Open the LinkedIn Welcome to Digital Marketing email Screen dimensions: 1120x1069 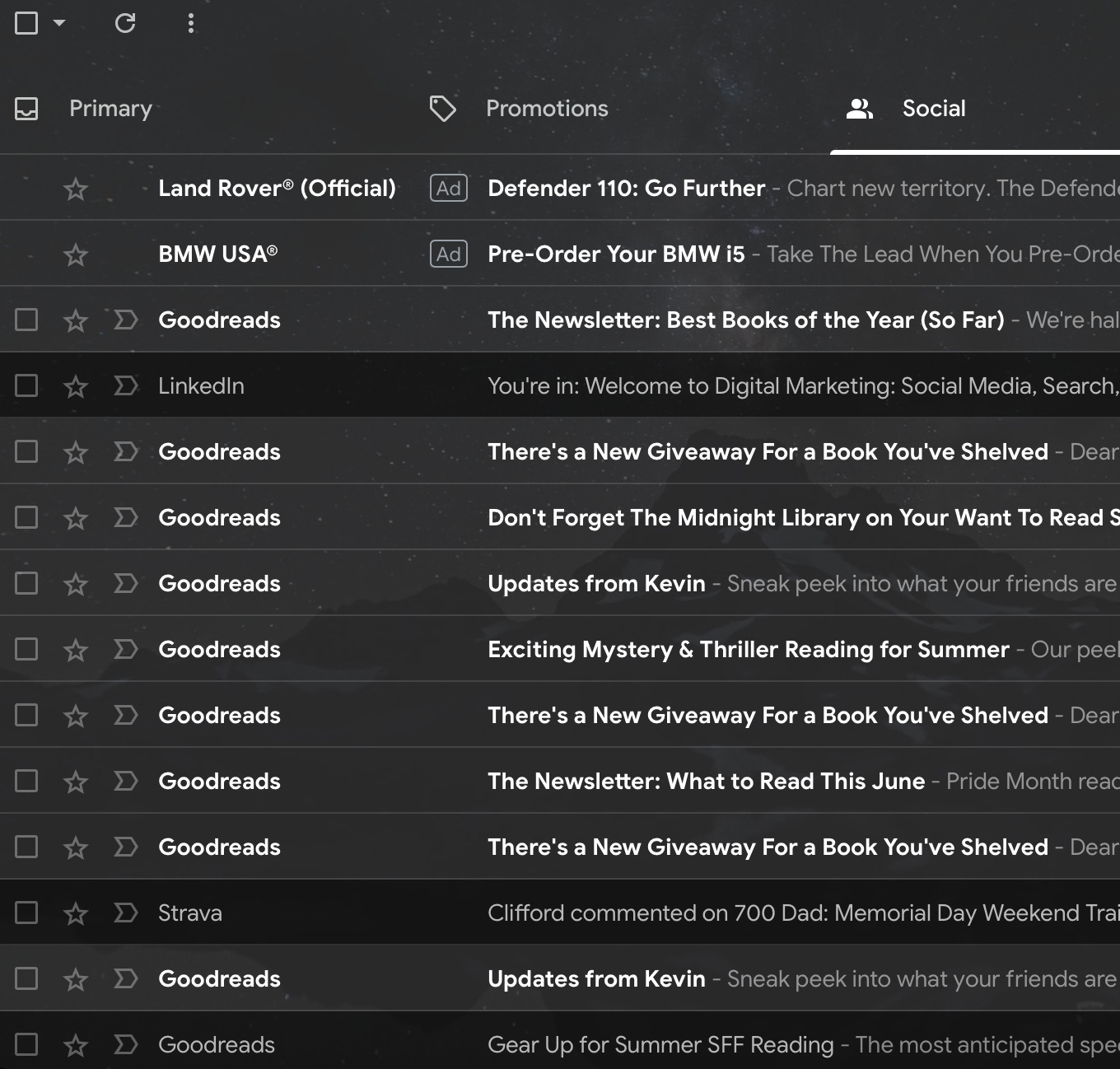click(x=803, y=385)
